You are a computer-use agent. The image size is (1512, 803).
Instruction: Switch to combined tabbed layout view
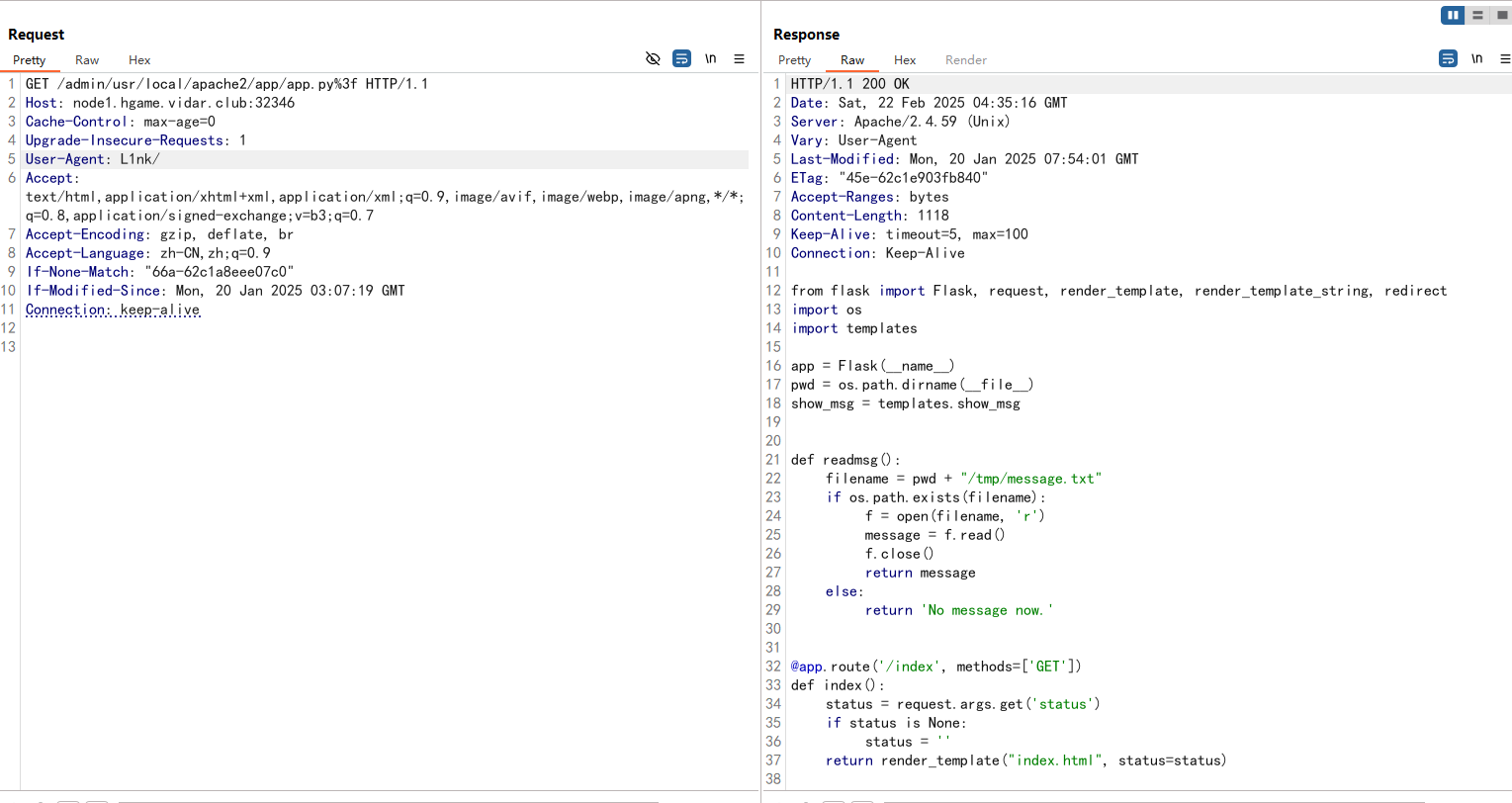(x=1501, y=15)
